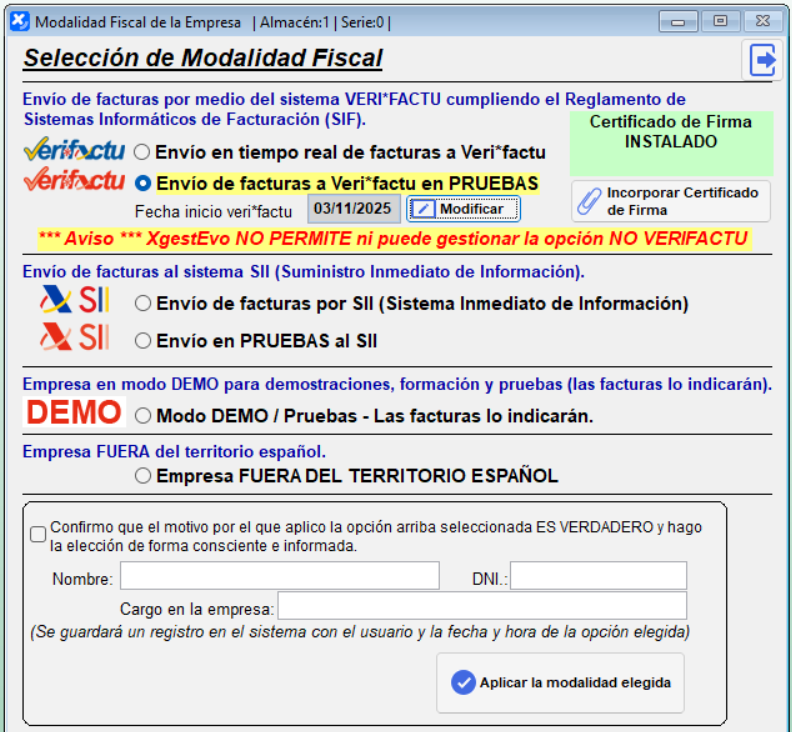Click the Fecha inicio veri*factu label
This screenshot has width=792, height=732.
[x=213, y=212]
